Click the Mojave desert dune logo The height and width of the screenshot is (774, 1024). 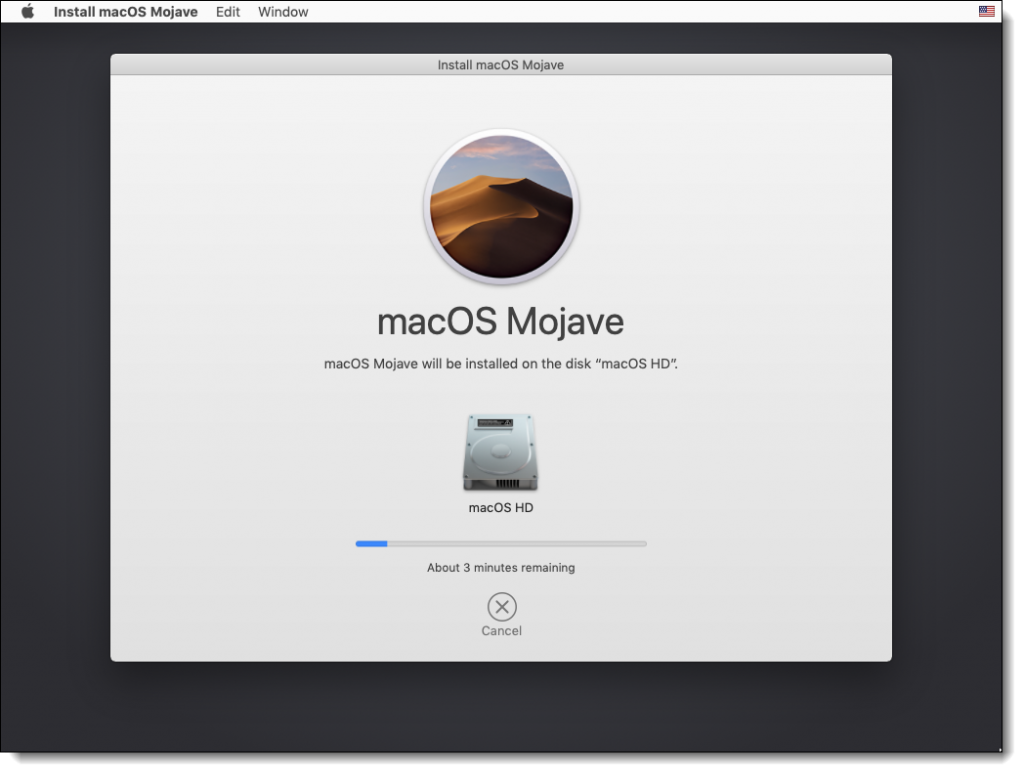[x=501, y=206]
